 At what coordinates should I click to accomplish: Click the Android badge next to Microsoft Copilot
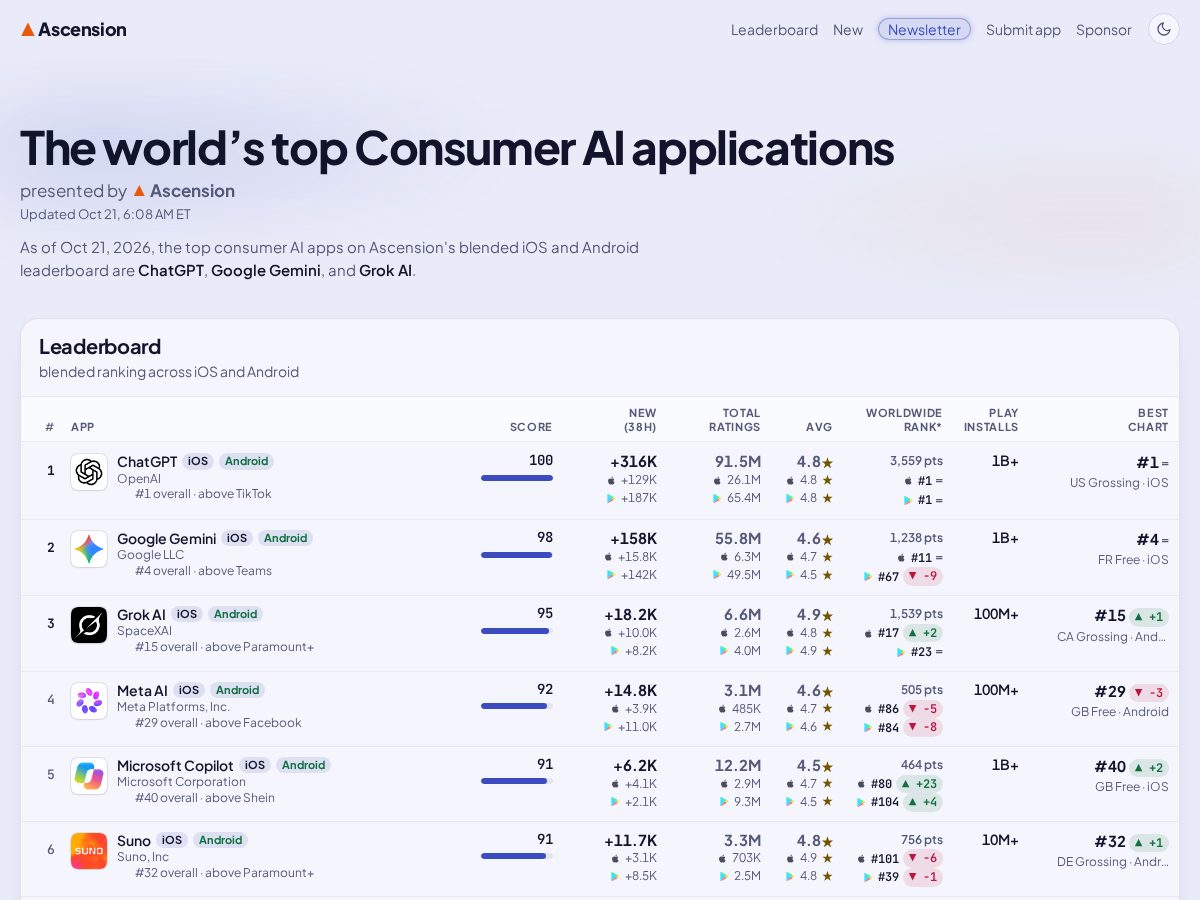click(x=303, y=765)
